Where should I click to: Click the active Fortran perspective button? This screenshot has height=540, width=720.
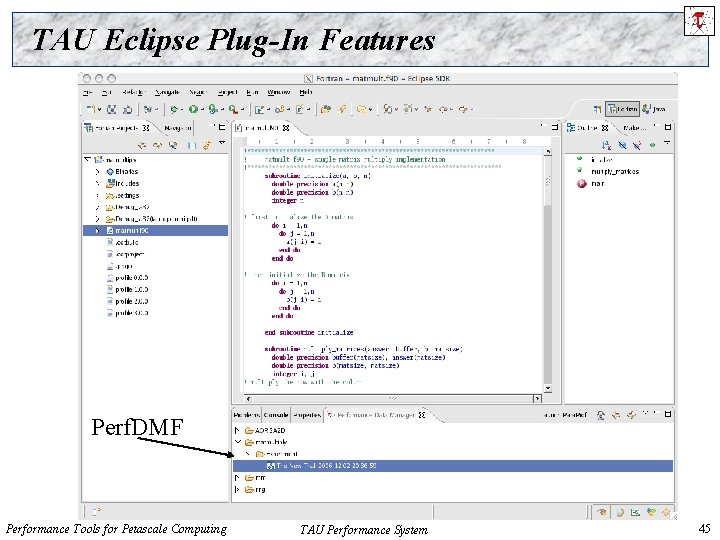(622, 109)
